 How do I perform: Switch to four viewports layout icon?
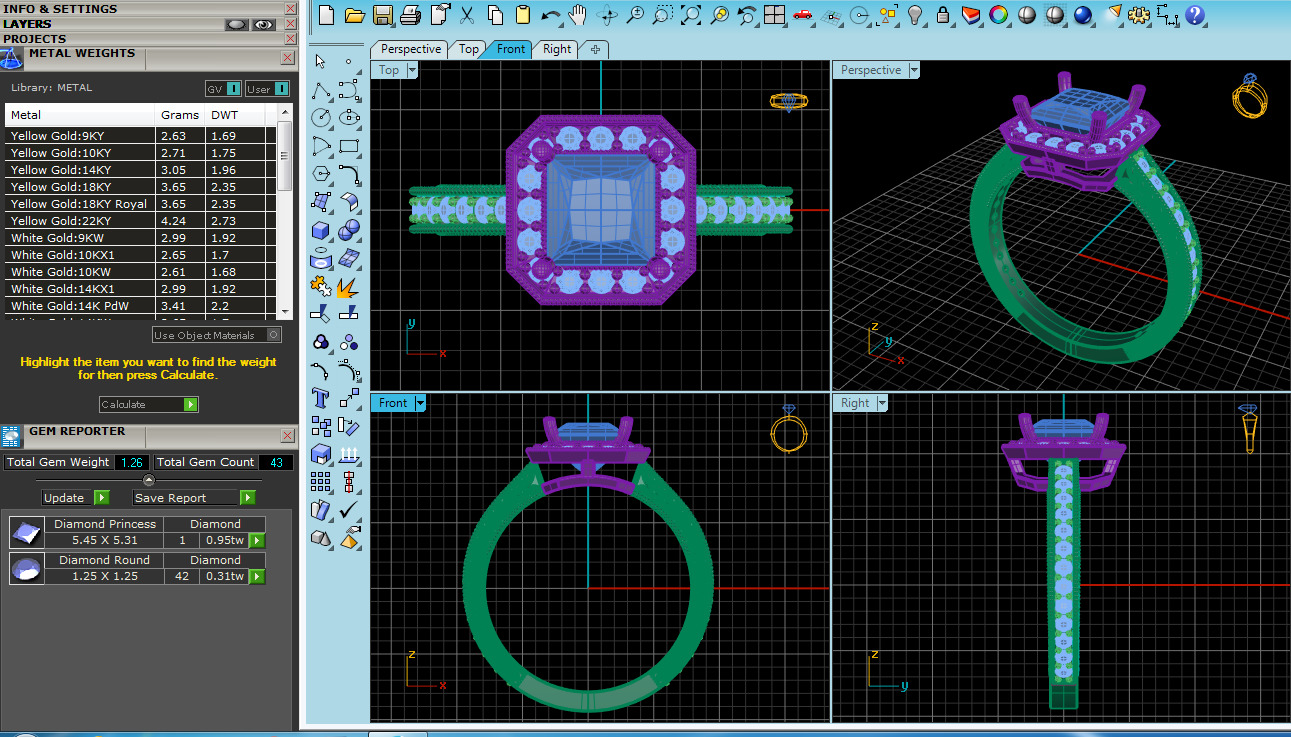[x=774, y=15]
